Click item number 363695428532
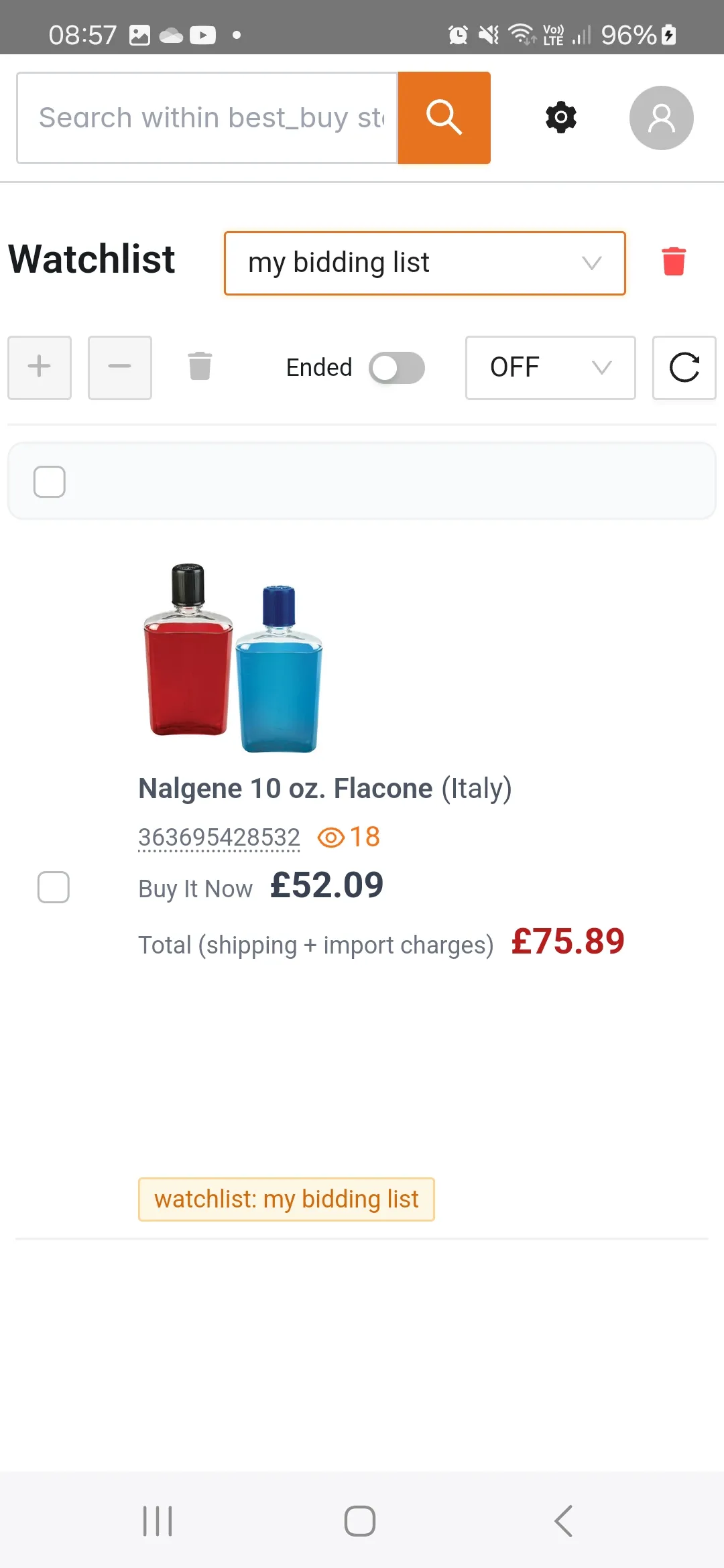724x1568 pixels. point(219,838)
